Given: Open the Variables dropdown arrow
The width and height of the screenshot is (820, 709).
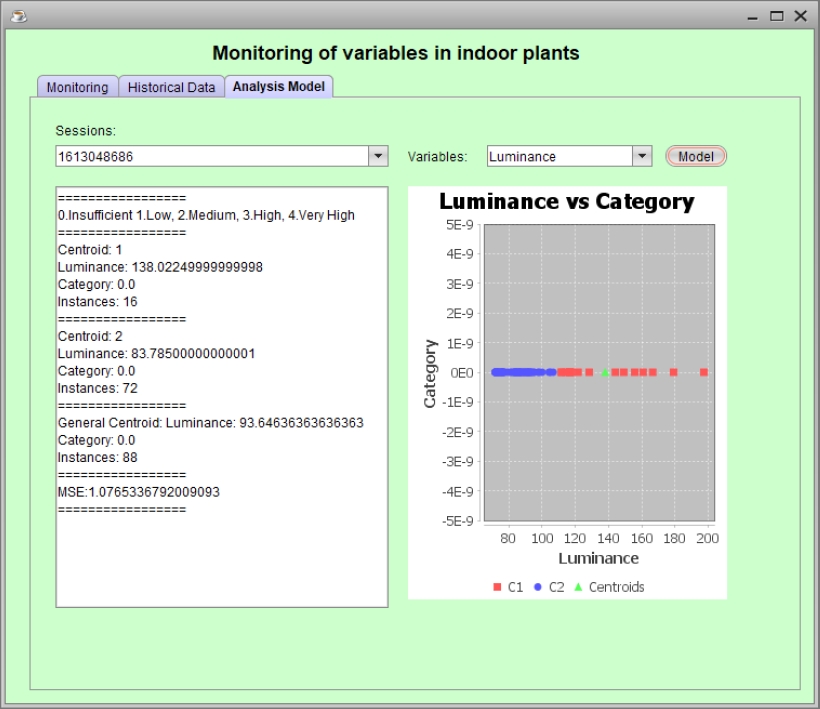Looking at the screenshot, I should [641, 157].
